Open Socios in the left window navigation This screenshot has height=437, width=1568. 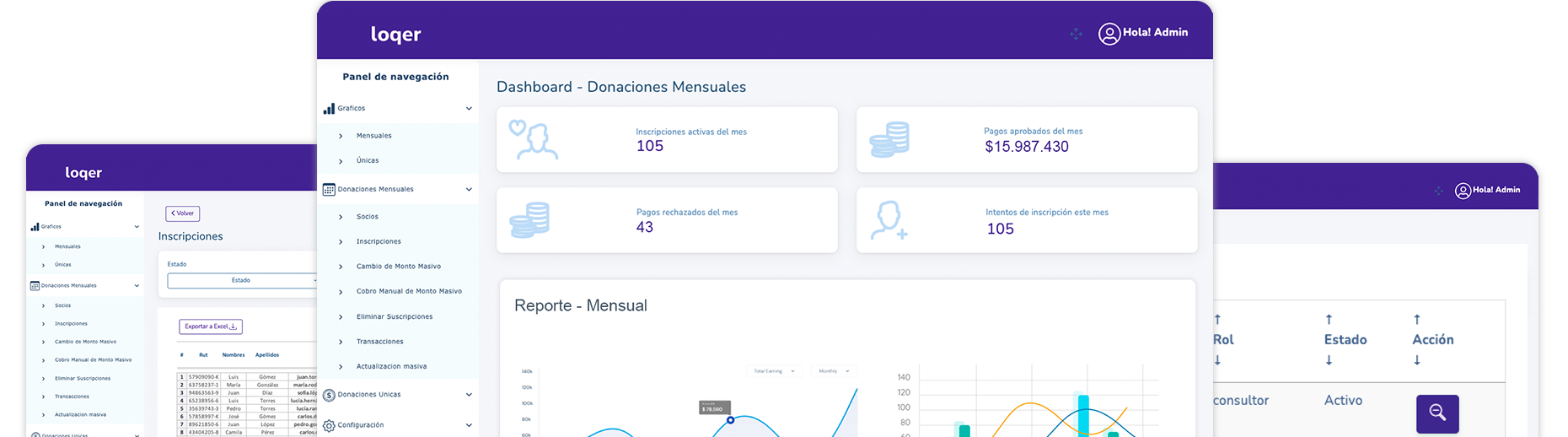pos(63,305)
